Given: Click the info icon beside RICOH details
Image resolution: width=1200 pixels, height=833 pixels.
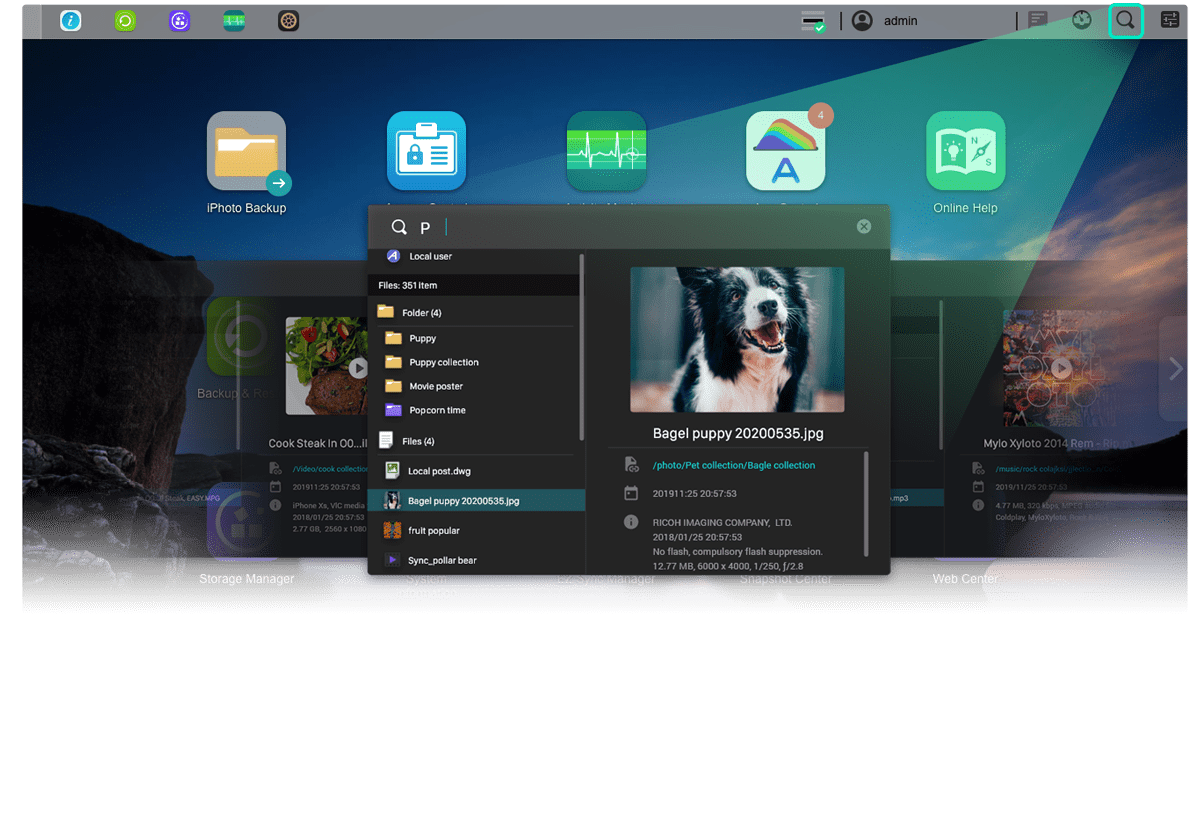Looking at the screenshot, I should (631, 522).
